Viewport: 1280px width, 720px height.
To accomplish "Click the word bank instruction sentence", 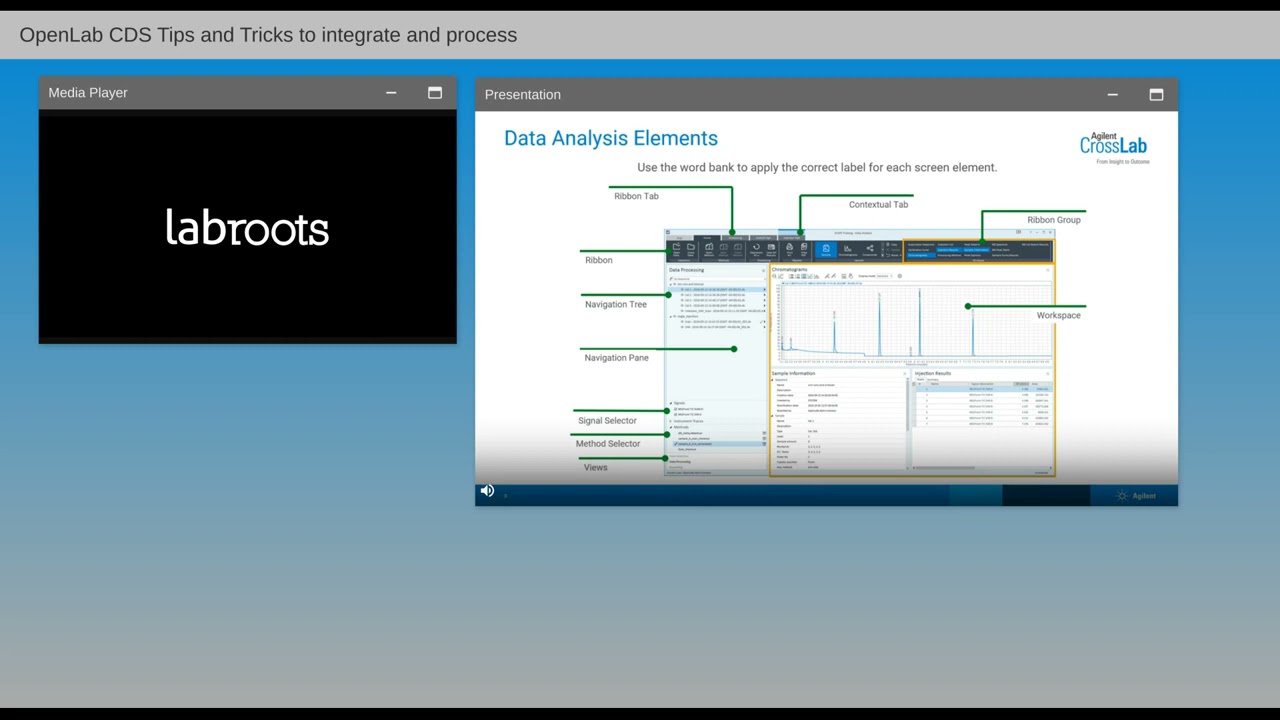I will coord(817,168).
